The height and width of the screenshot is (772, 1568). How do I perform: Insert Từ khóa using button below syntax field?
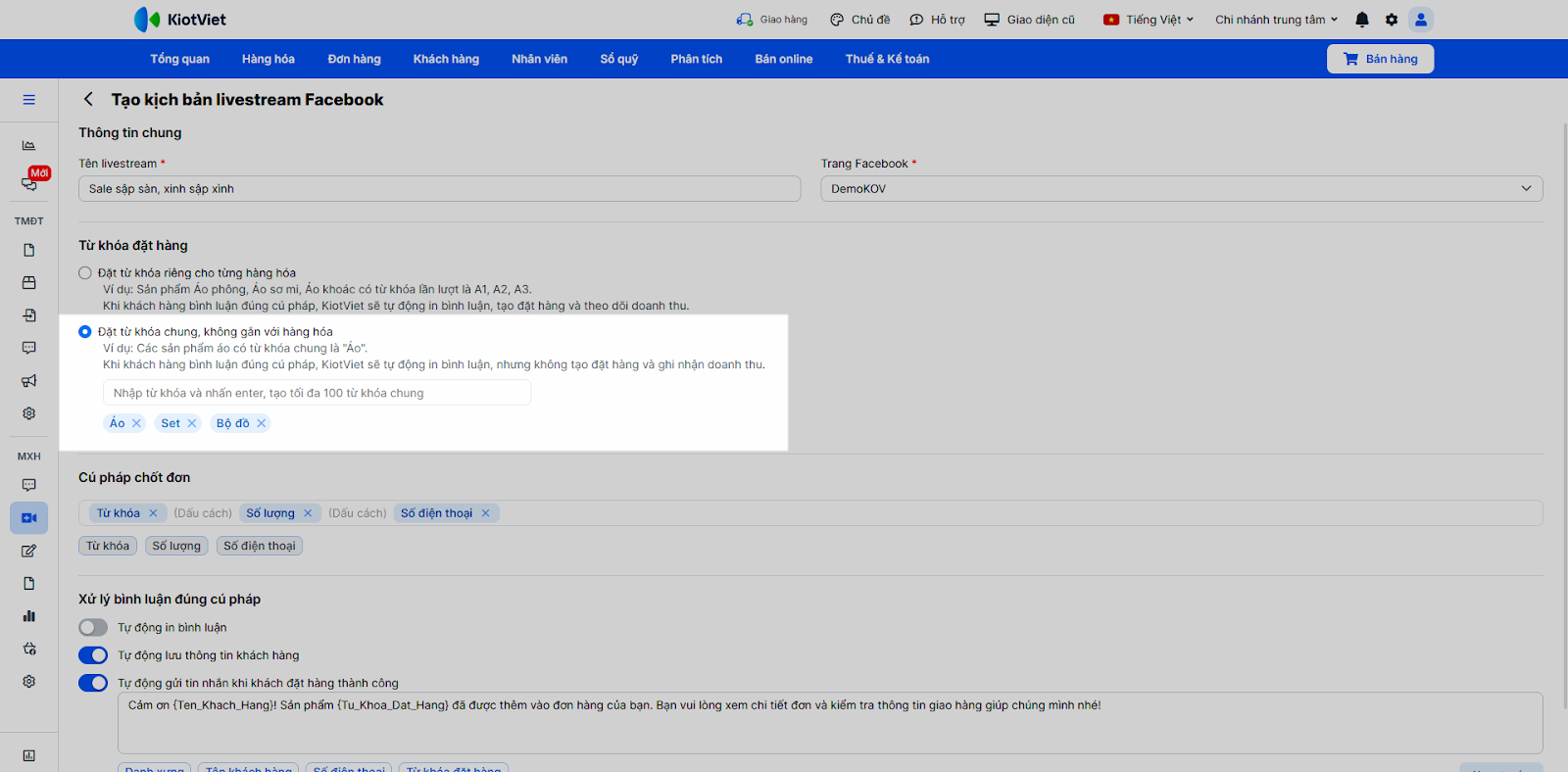coord(108,546)
